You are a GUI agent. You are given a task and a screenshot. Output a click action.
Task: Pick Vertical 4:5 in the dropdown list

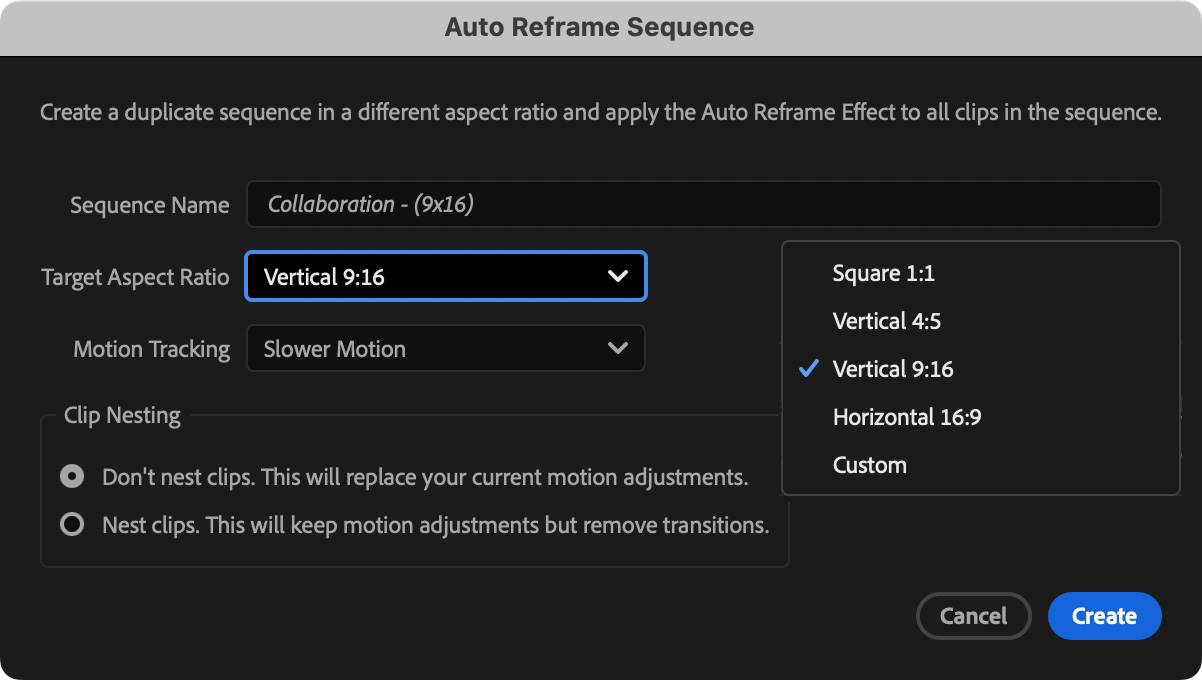pos(886,321)
